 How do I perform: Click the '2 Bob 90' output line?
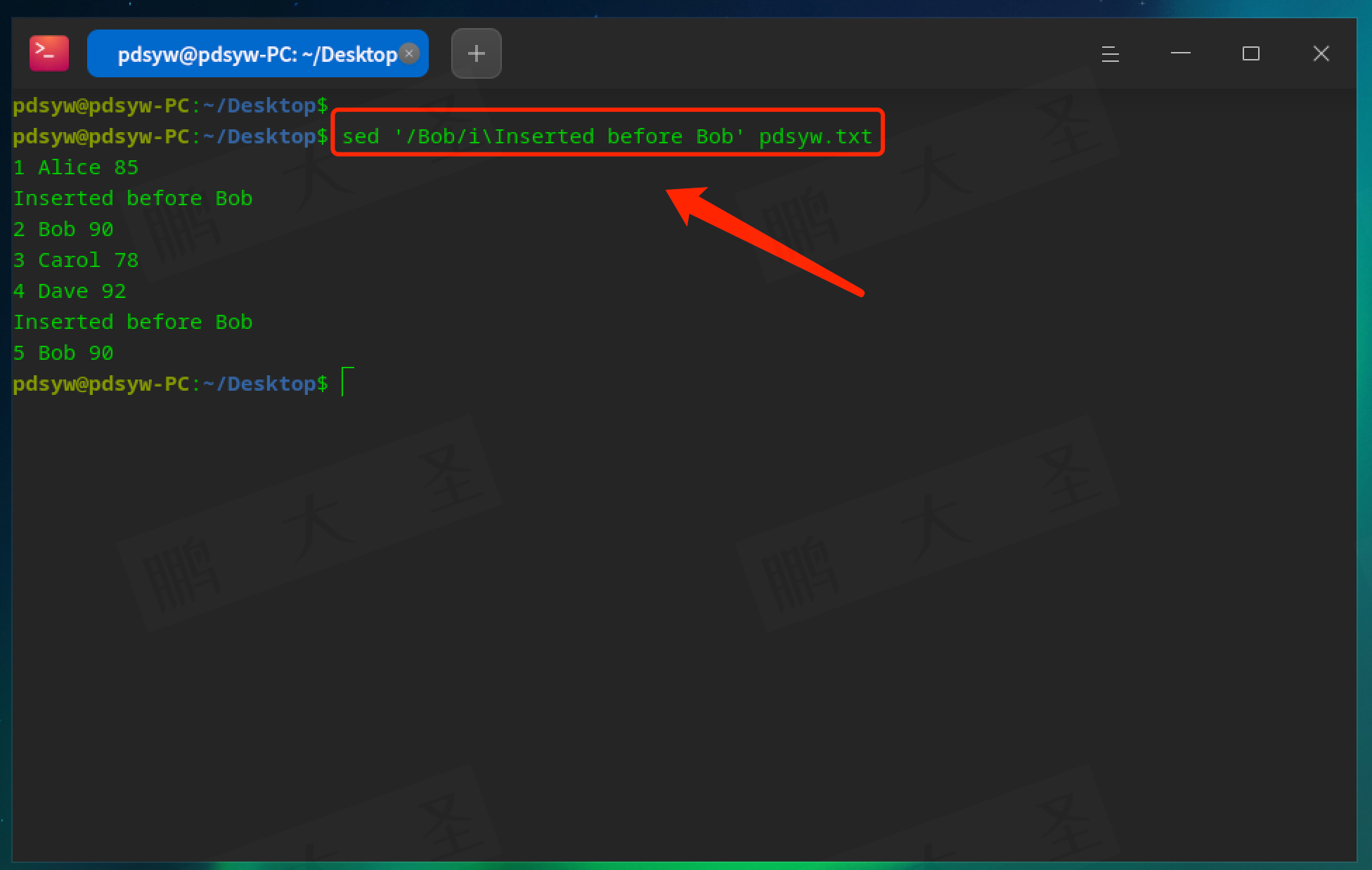point(63,229)
